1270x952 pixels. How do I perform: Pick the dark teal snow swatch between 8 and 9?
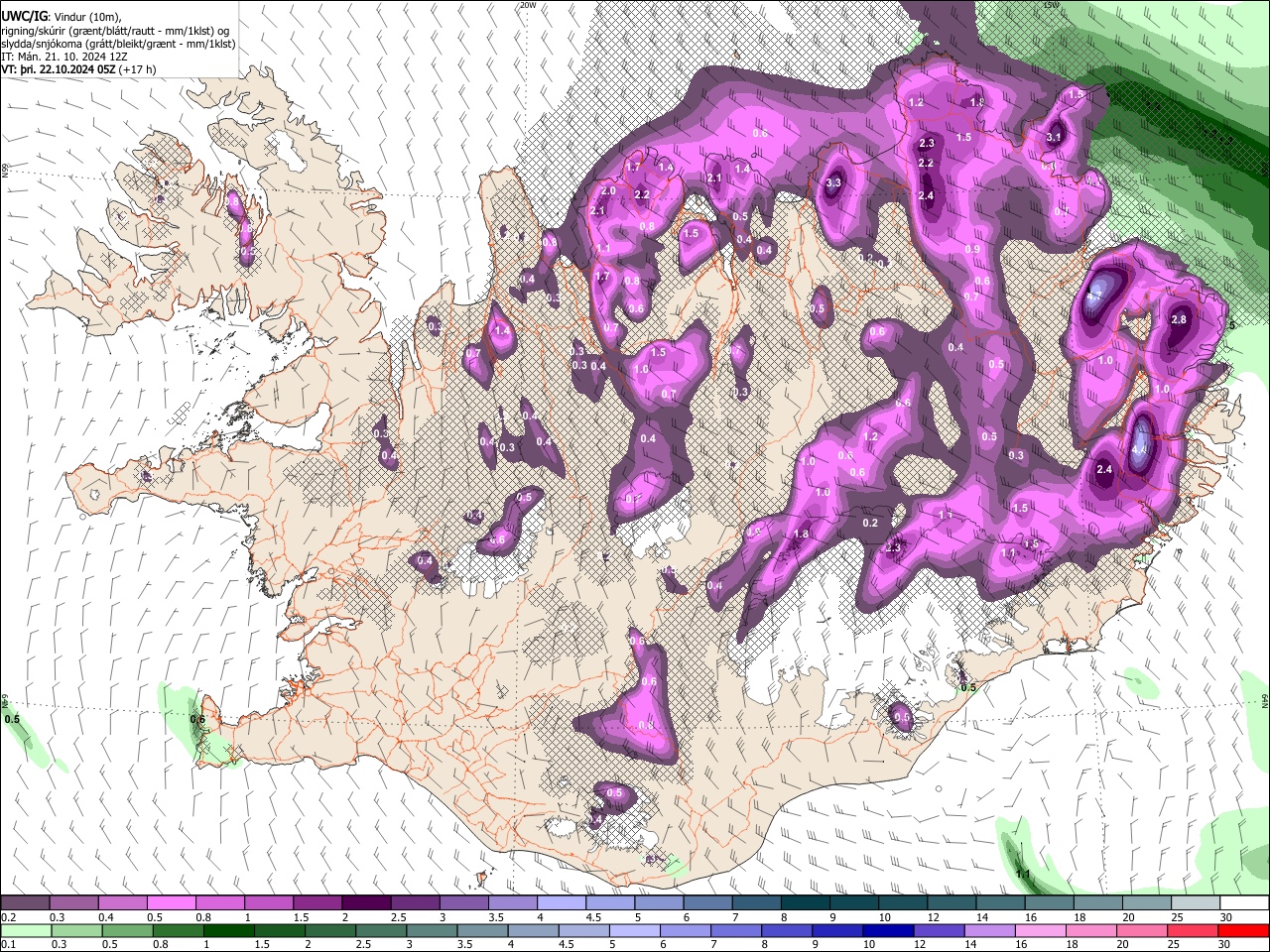[x=804, y=903]
